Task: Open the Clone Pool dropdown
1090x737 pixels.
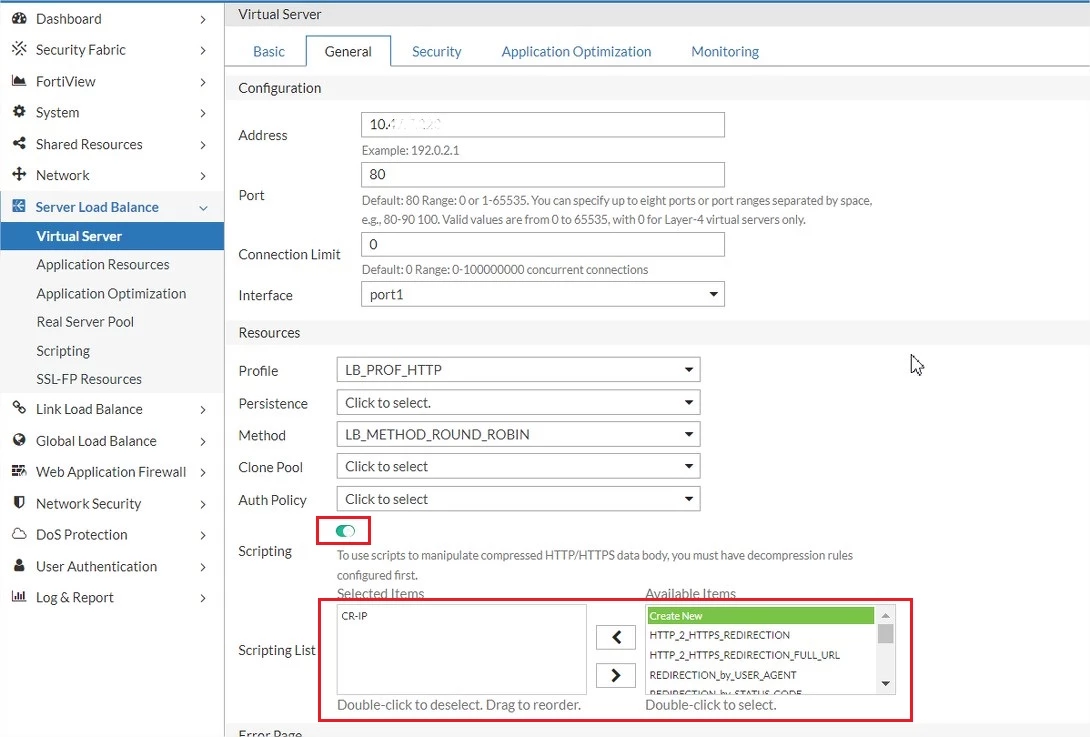Action: point(519,467)
